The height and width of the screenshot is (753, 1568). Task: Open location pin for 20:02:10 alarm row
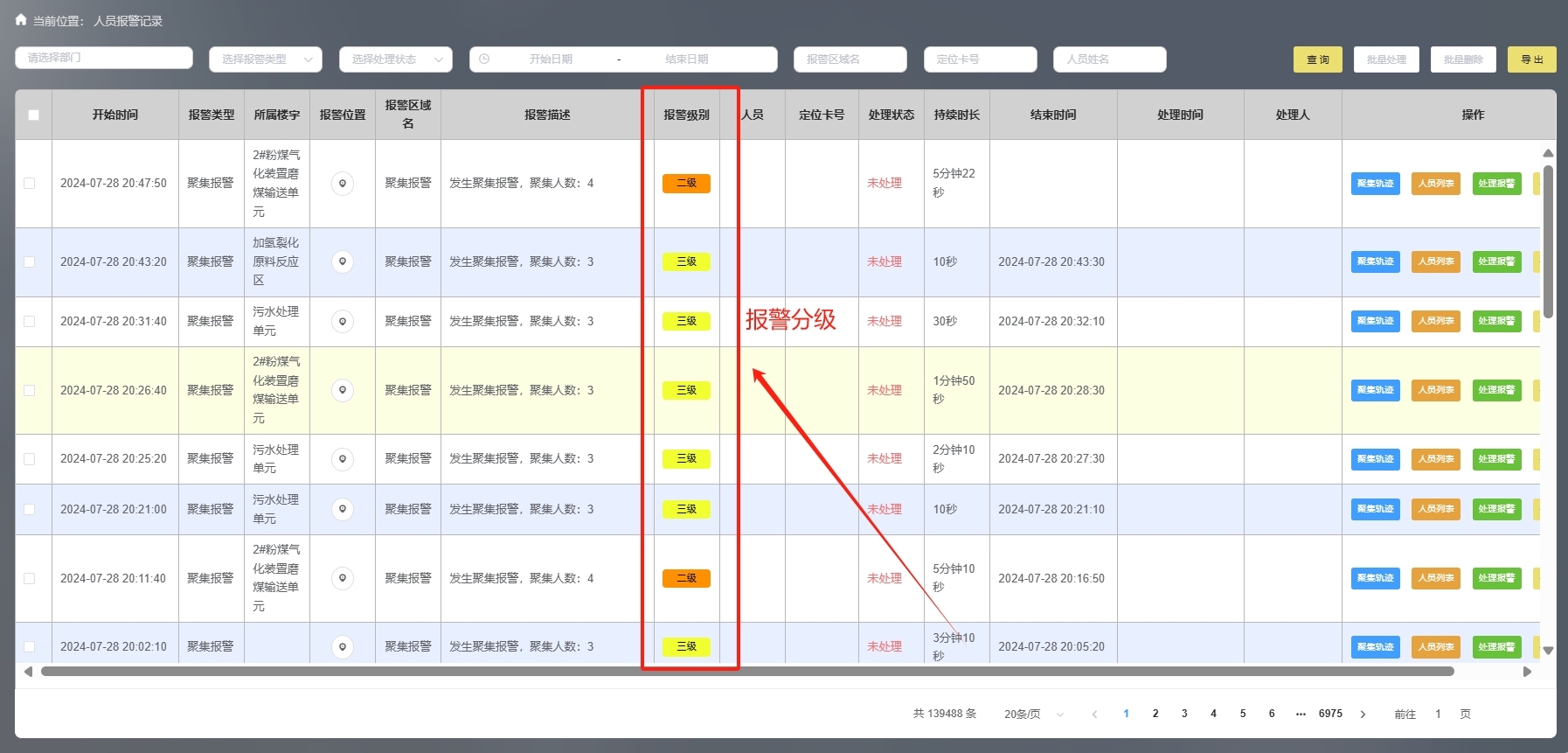[x=343, y=647]
